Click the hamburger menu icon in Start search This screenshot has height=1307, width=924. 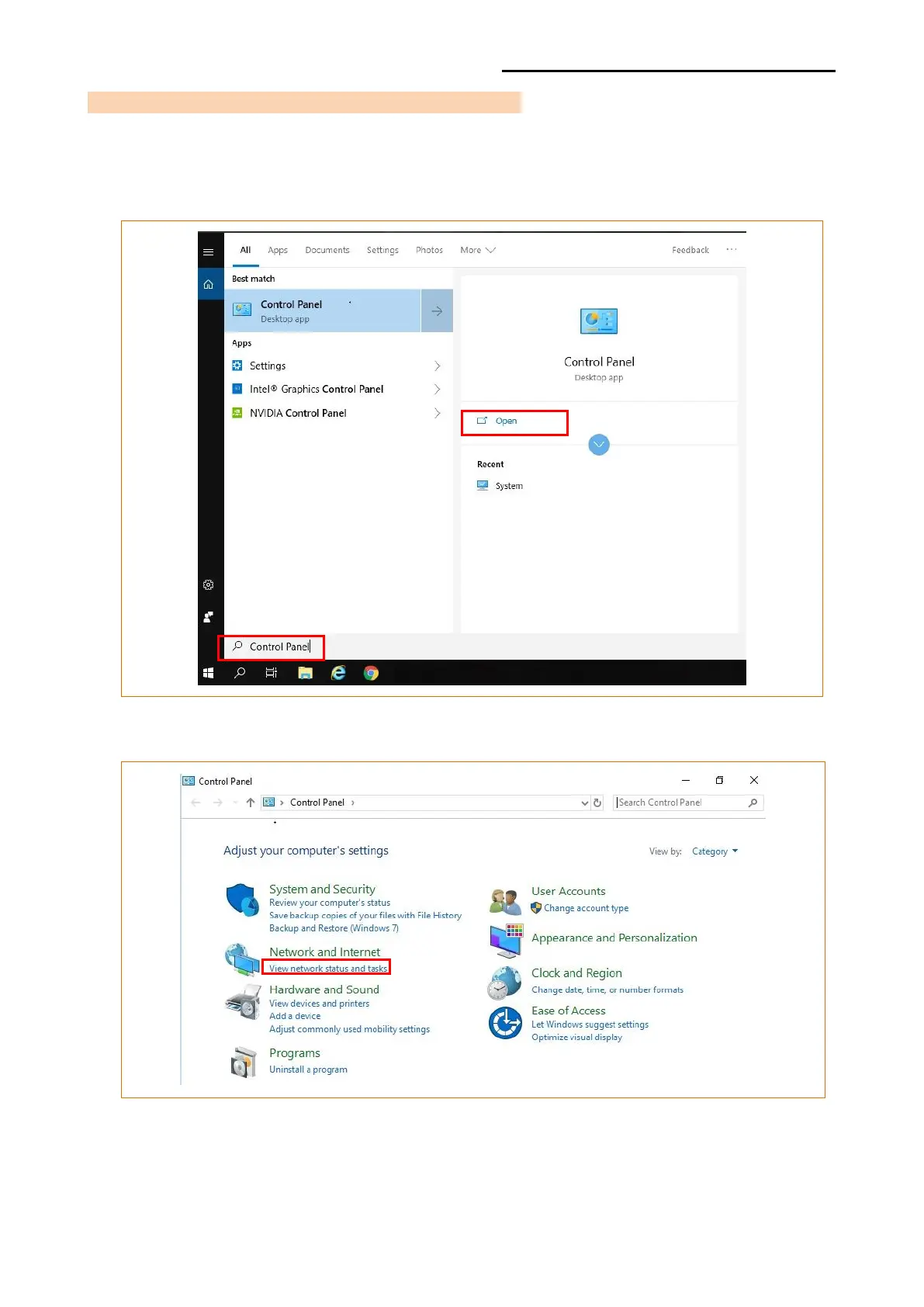tap(208, 251)
